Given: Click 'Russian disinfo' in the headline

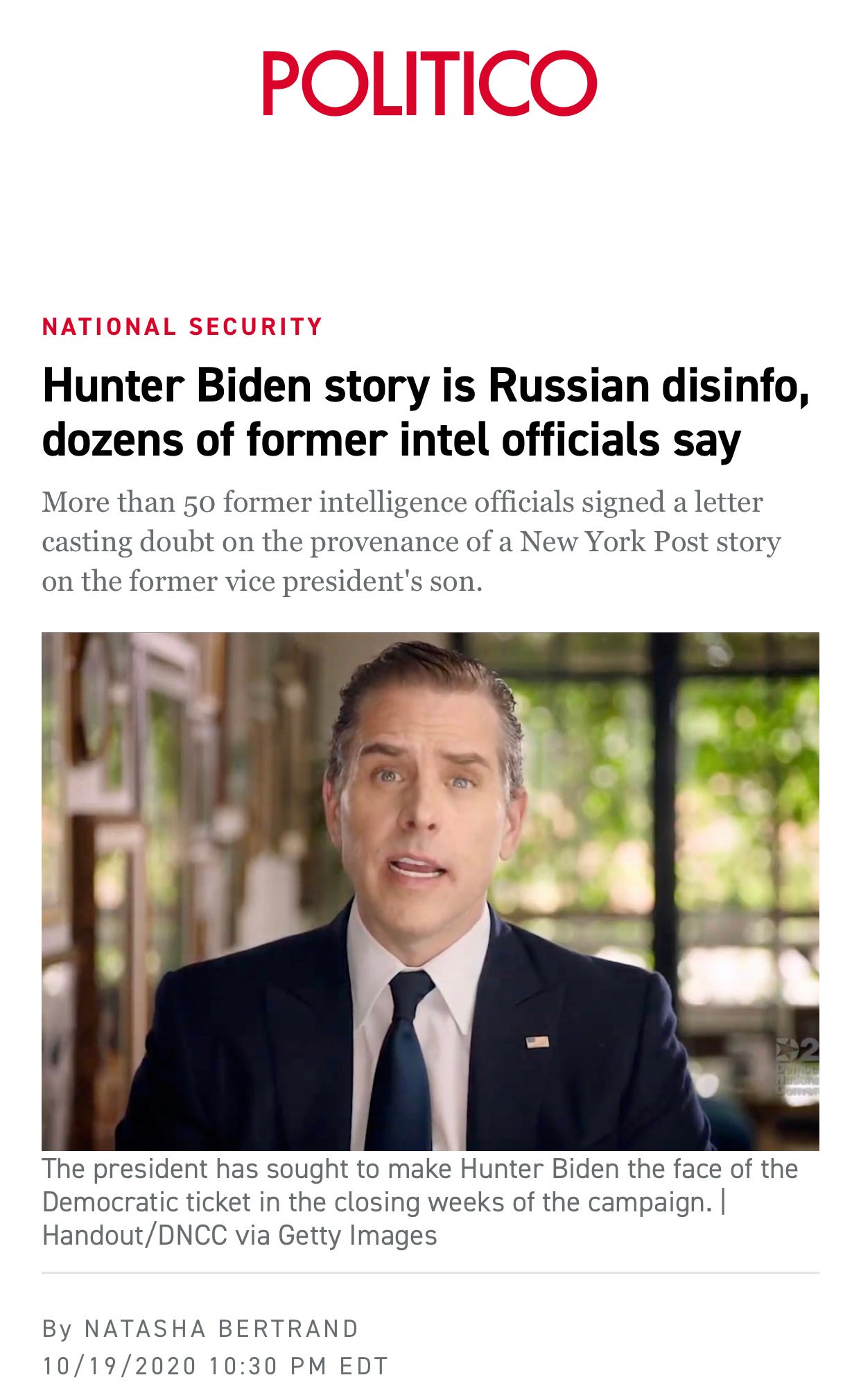Looking at the screenshot, I should (x=649, y=386).
